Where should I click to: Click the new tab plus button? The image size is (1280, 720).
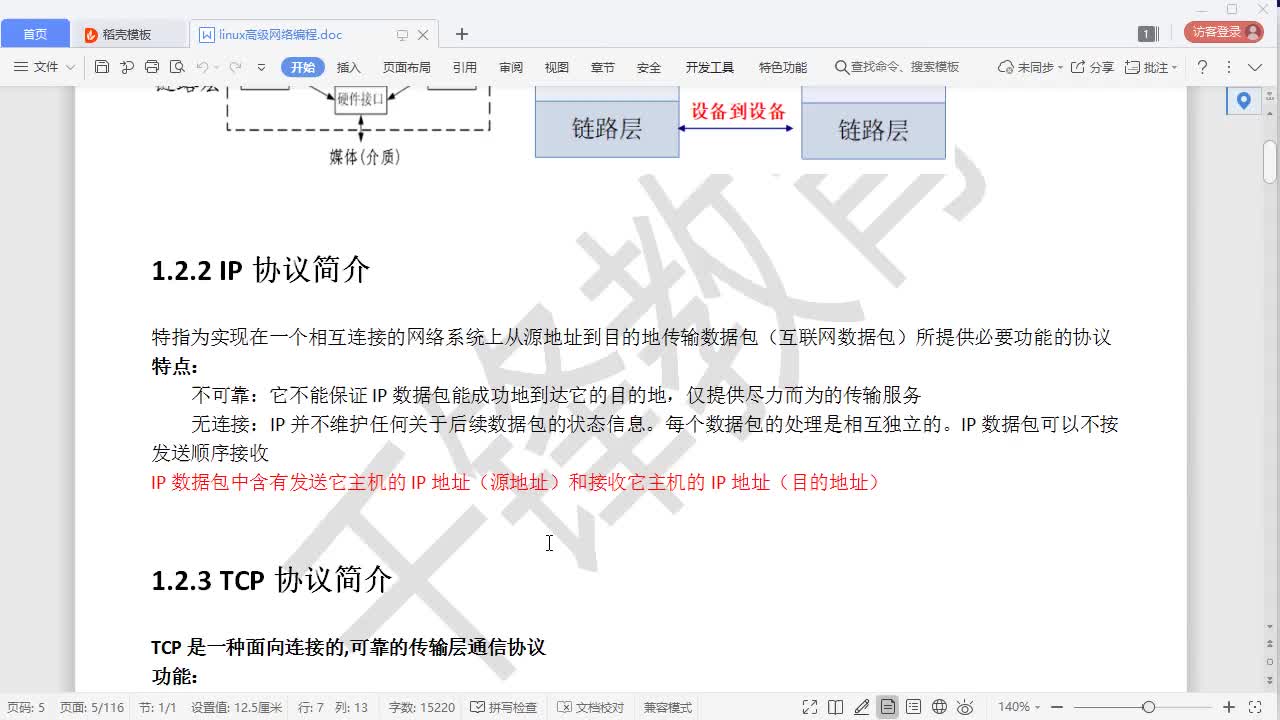[461, 34]
